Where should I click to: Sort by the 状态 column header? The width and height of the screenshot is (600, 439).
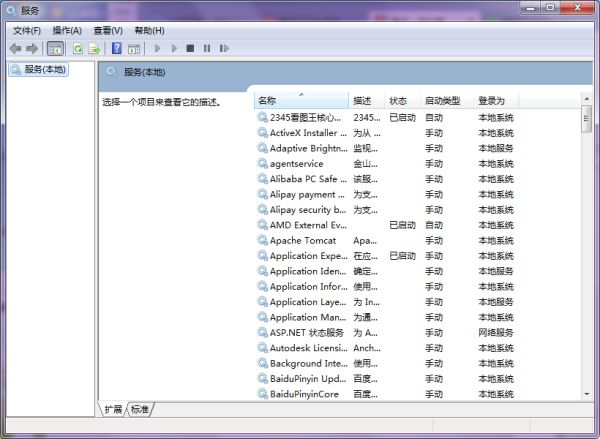point(402,101)
